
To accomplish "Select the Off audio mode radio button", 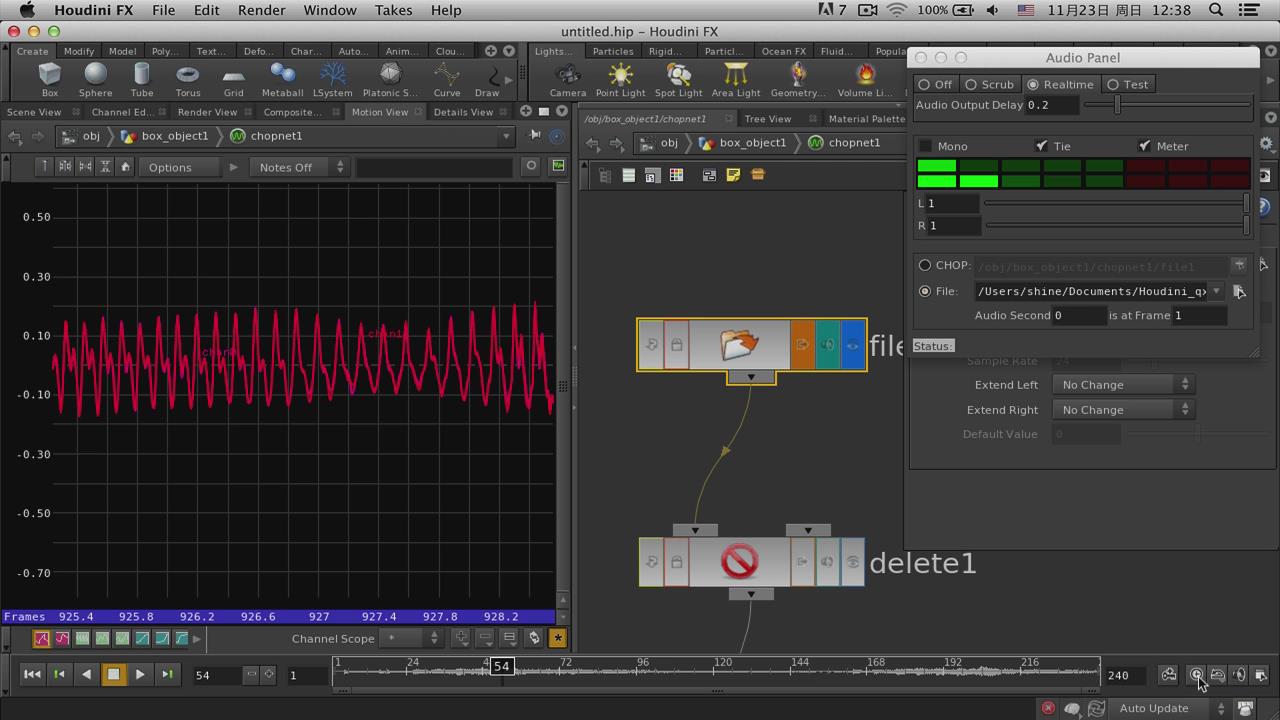I will click(924, 85).
